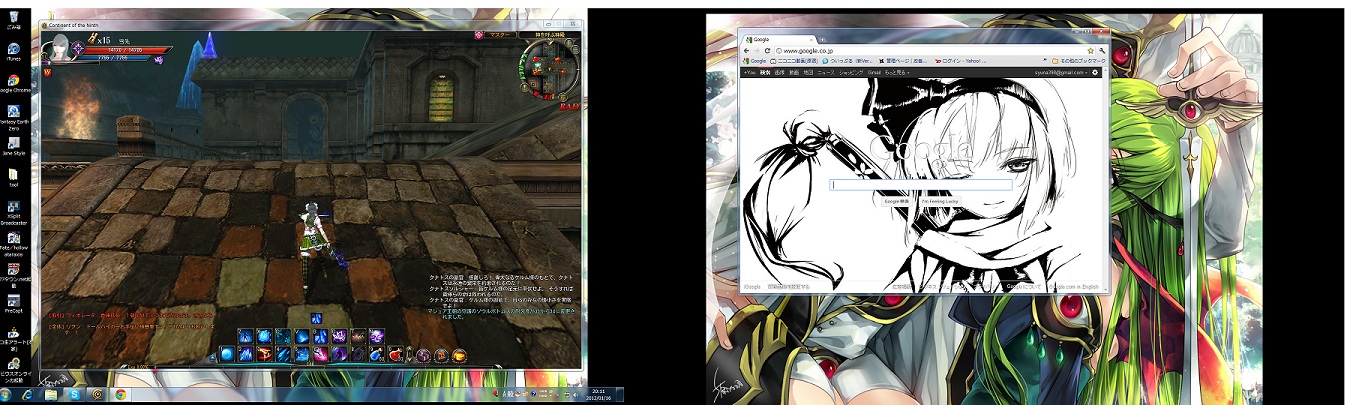This screenshot has height=405, width=1350.
Task: Open Jane Style desktop shortcut
Action: point(14,145)
